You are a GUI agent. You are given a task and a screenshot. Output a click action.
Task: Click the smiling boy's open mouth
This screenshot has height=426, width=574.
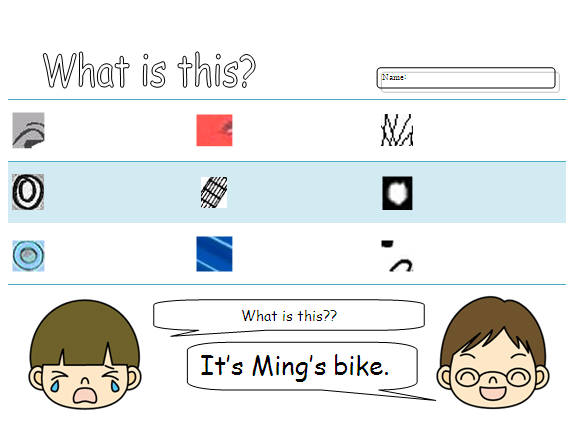tap(493, 393)
